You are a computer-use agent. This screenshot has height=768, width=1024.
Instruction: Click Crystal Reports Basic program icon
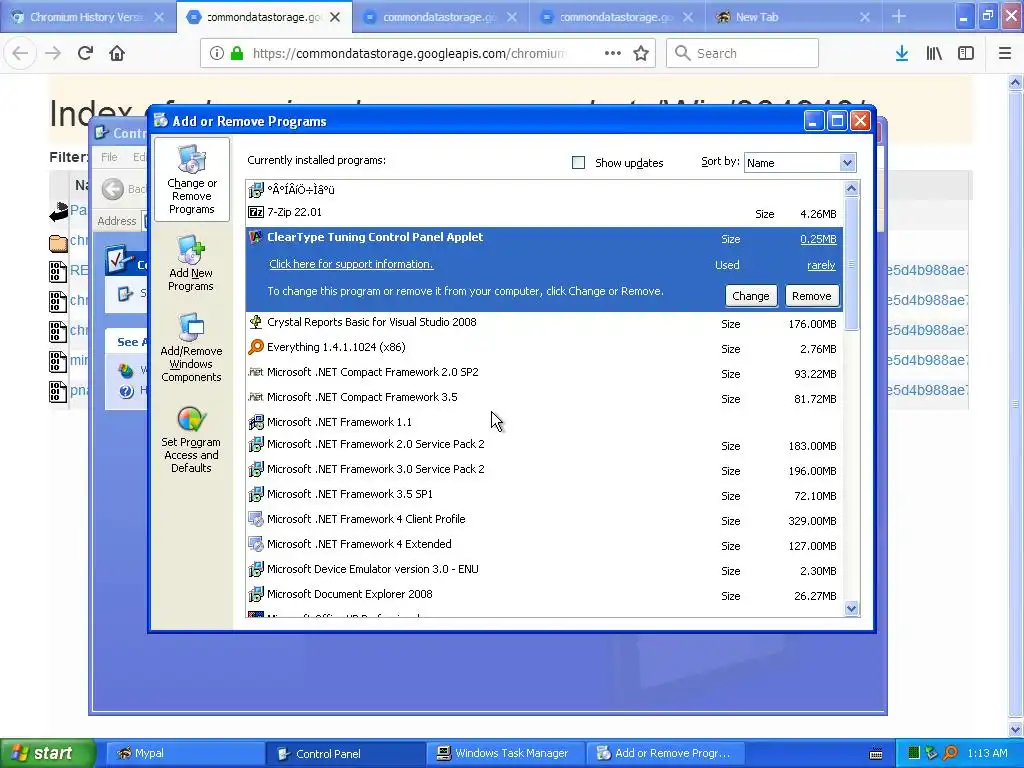[256, 322]
